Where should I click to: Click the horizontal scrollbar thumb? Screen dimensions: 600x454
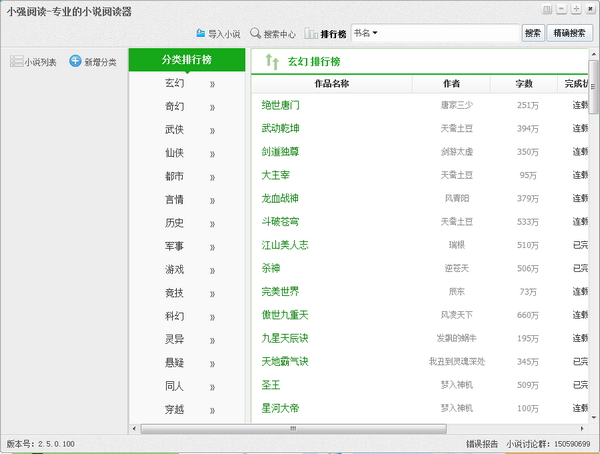[x=290, y=429]
